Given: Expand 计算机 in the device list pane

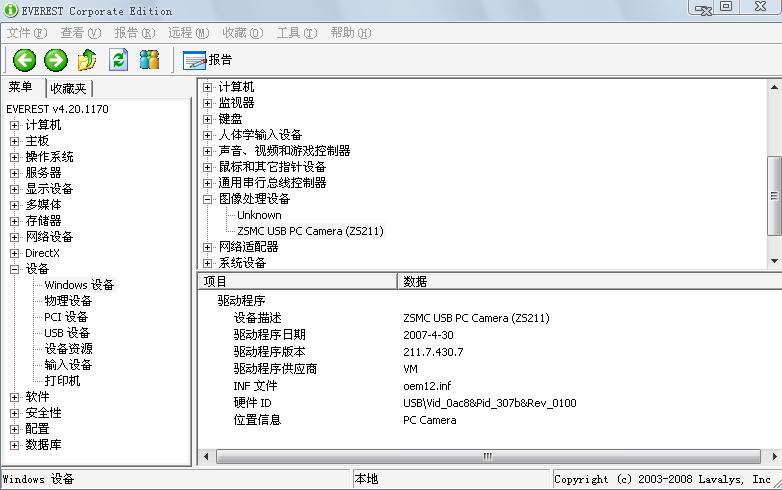Looking at the screenshot, I should [207, 87].
